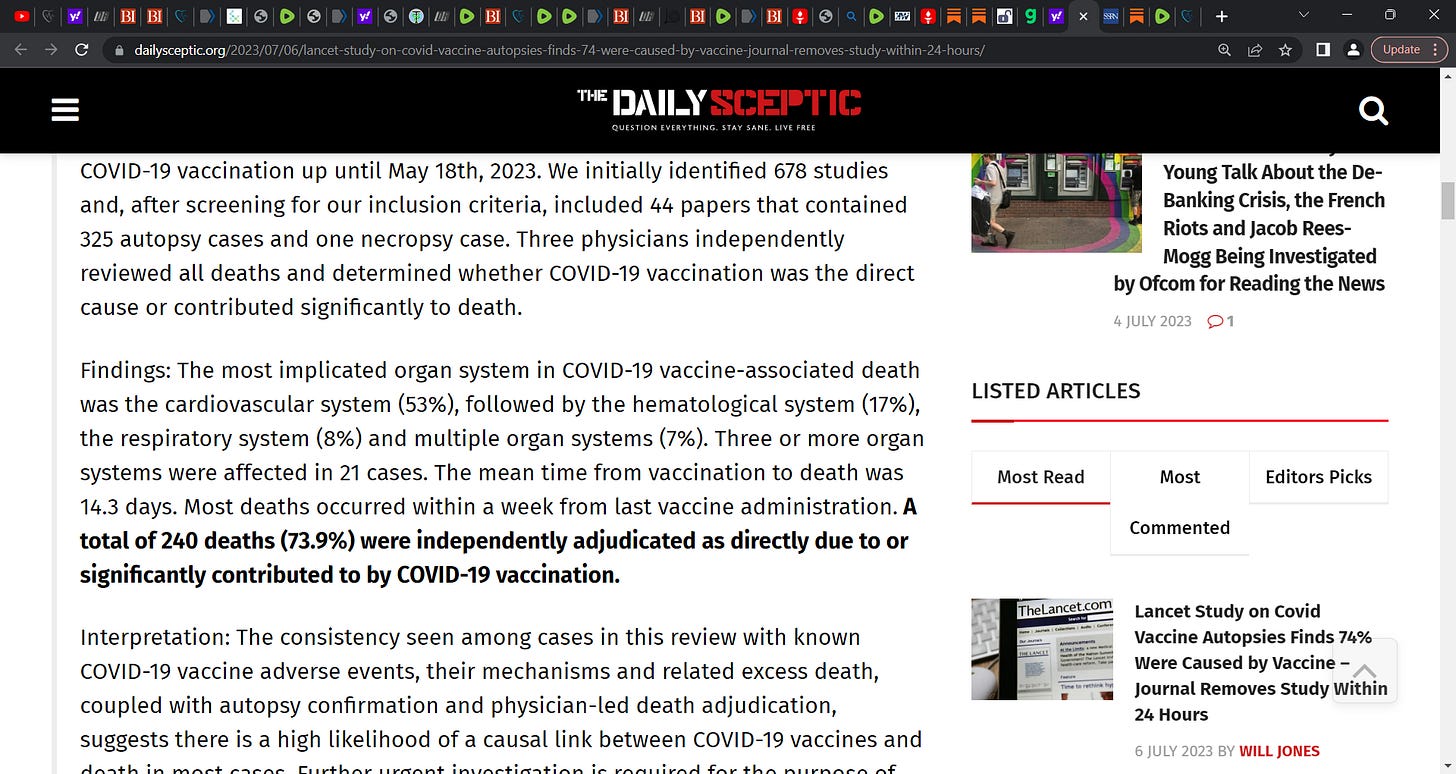The image size is (1456, 774).
Task: Switch to the YouTube tab
Action: pyautogui.click(x=22, y=16)
